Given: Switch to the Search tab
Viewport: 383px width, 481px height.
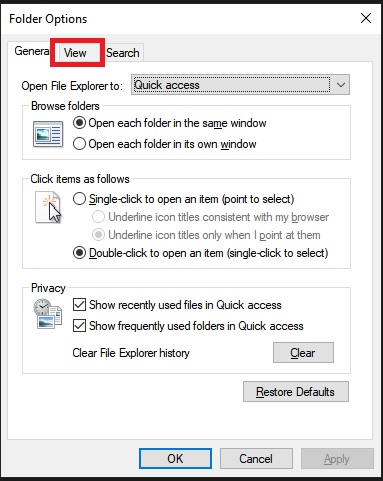Looking at the screenshot, I should point(123,53).
